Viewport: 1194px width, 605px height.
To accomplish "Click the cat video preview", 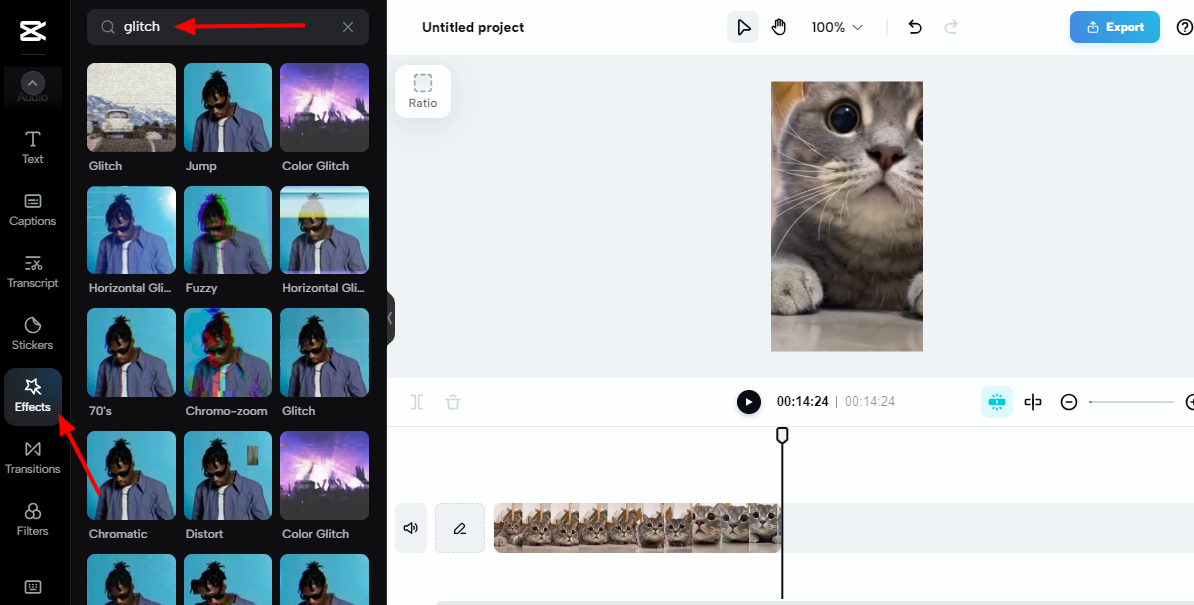I will [847, 216].
